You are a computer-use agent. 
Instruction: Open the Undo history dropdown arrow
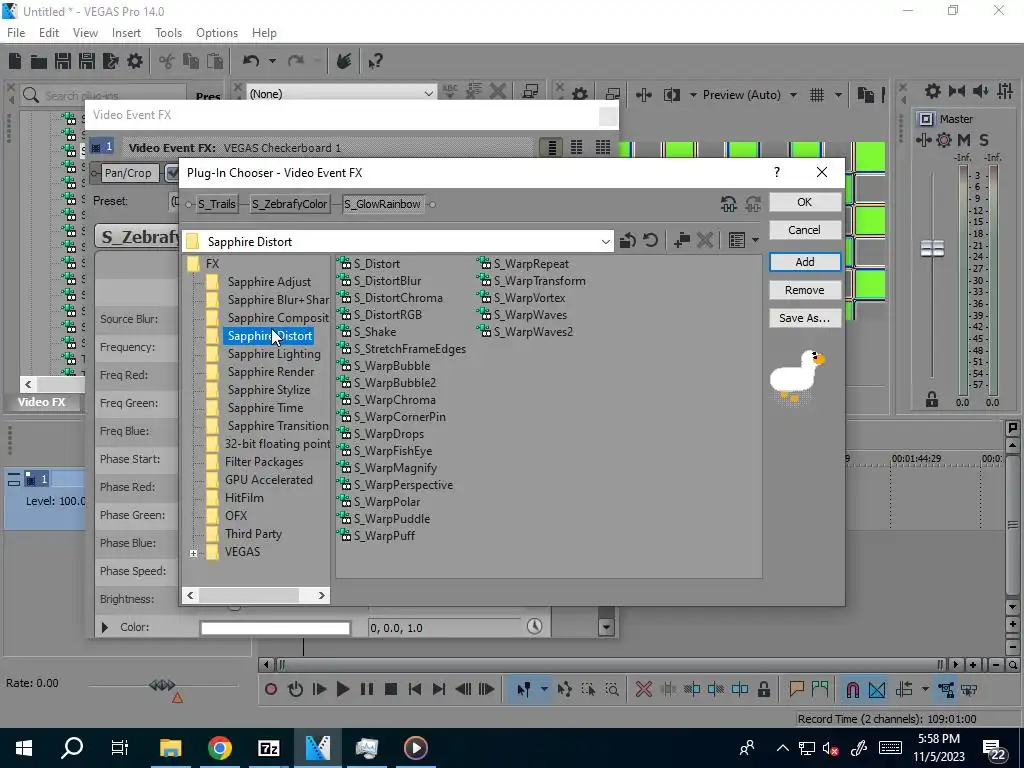(272, 61)
